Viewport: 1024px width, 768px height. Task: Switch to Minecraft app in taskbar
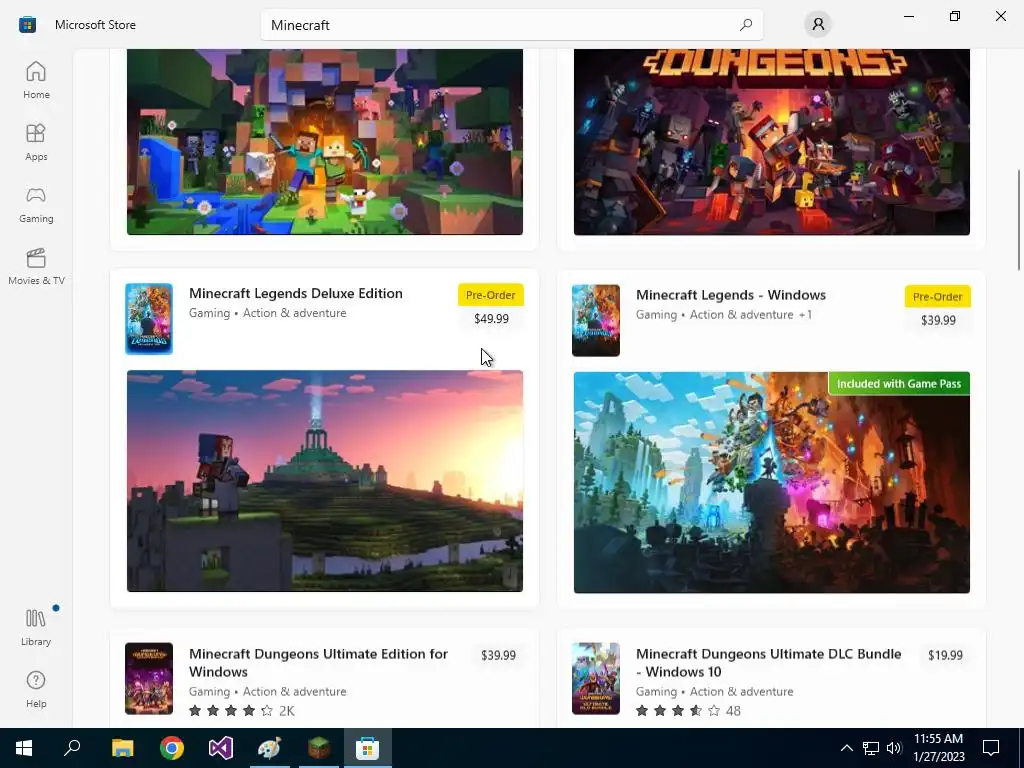click(x=319, y=748)
